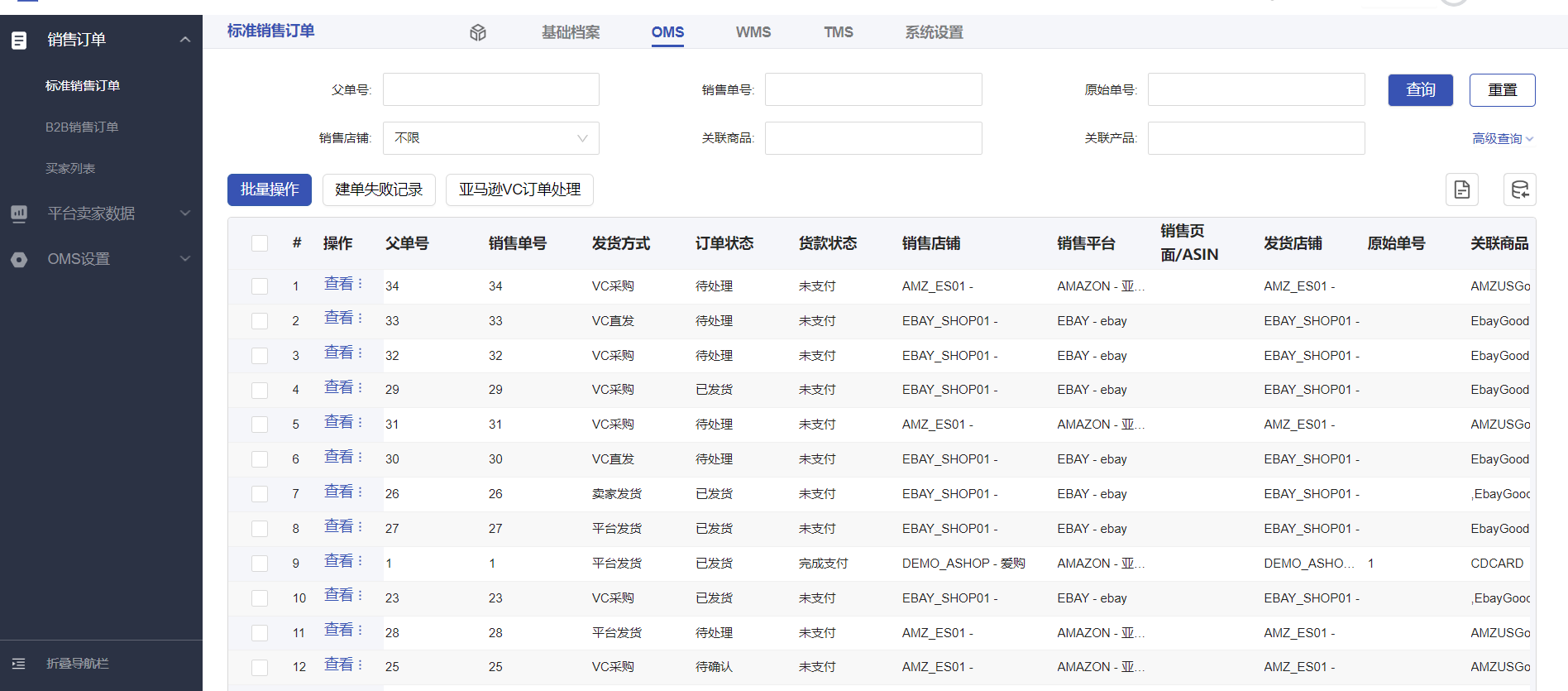Switch to the TMS tab
The width and height of the screenshot is (1568, 691).
point(839,32)
